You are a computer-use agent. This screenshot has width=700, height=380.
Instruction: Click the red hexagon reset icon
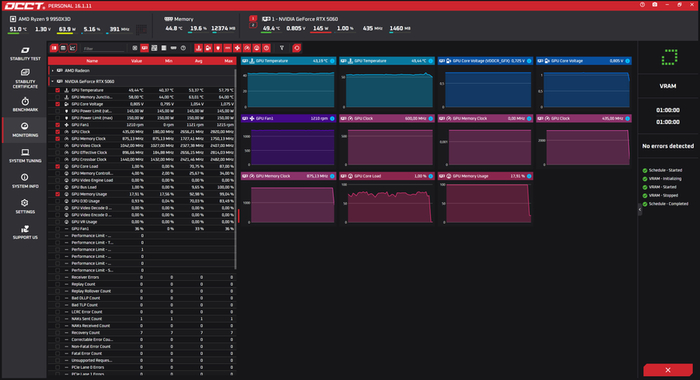coord(296,48)
